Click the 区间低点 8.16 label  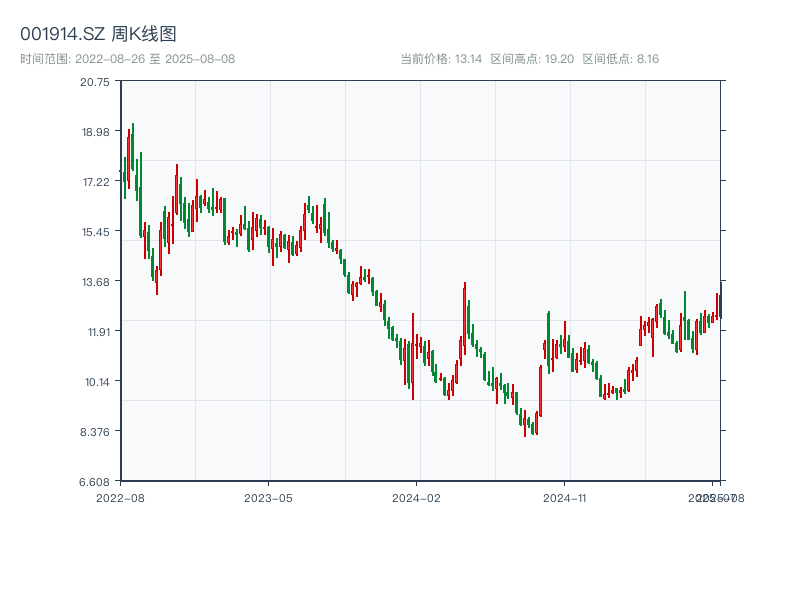(x=620, y=59)
